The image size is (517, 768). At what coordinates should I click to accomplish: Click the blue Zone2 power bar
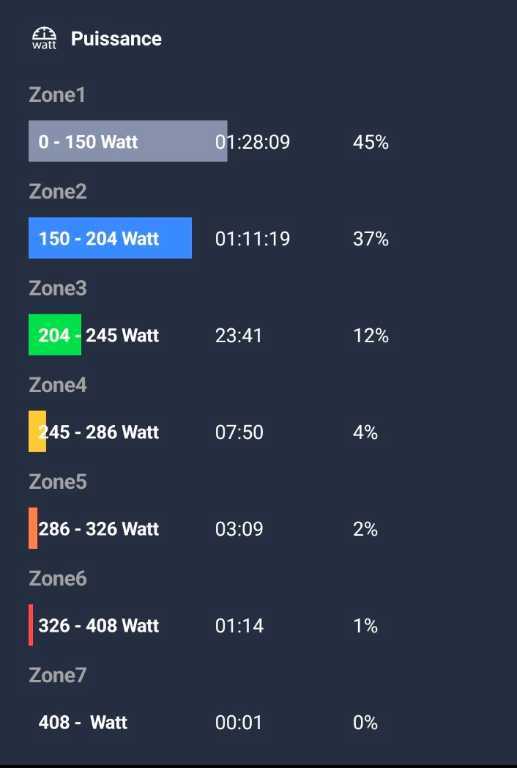(x=110, y=238)
